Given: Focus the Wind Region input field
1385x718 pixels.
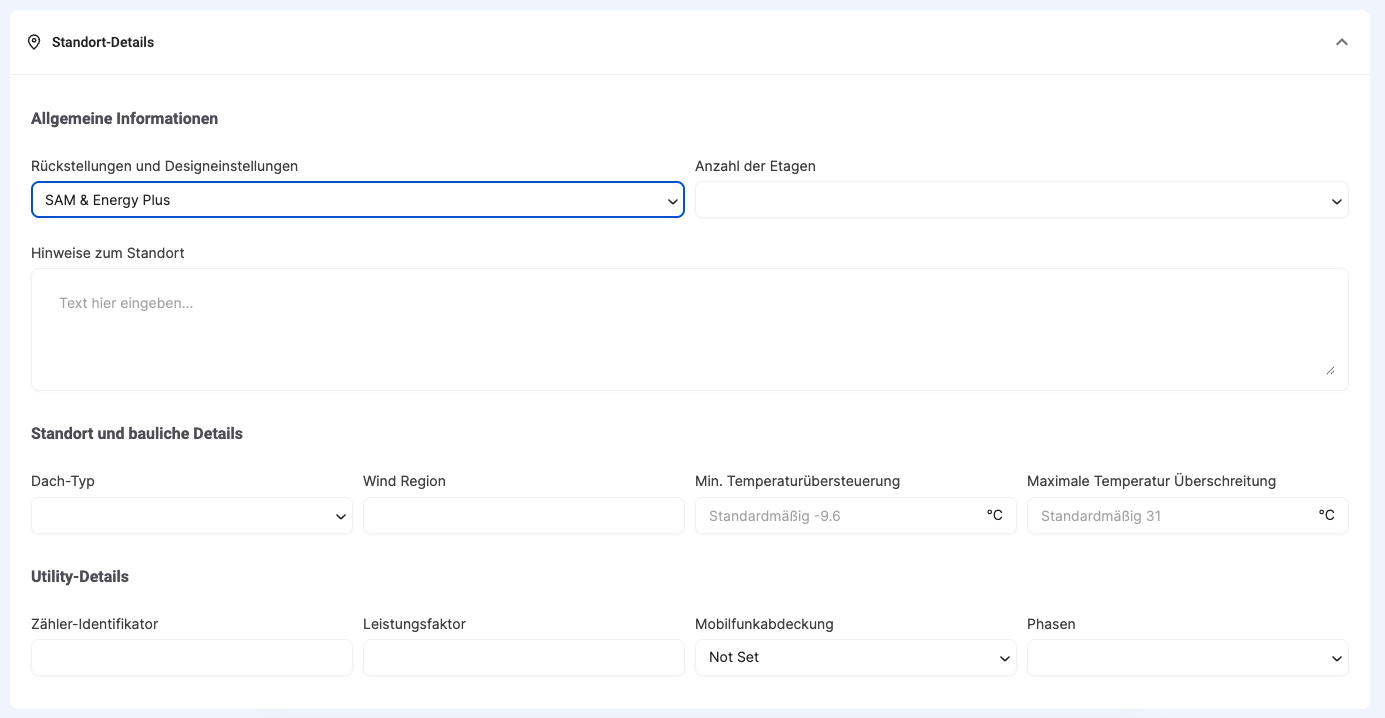Looking at the screenshot, I should (523, 516).
